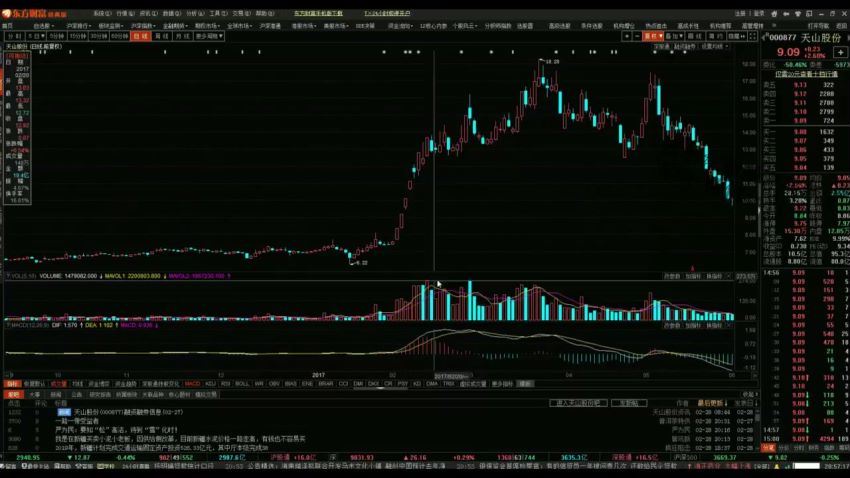Open post 一起一带空运者
Viewport: 850px width, 478px height.
pyautogui.click(x=77, y=421)
